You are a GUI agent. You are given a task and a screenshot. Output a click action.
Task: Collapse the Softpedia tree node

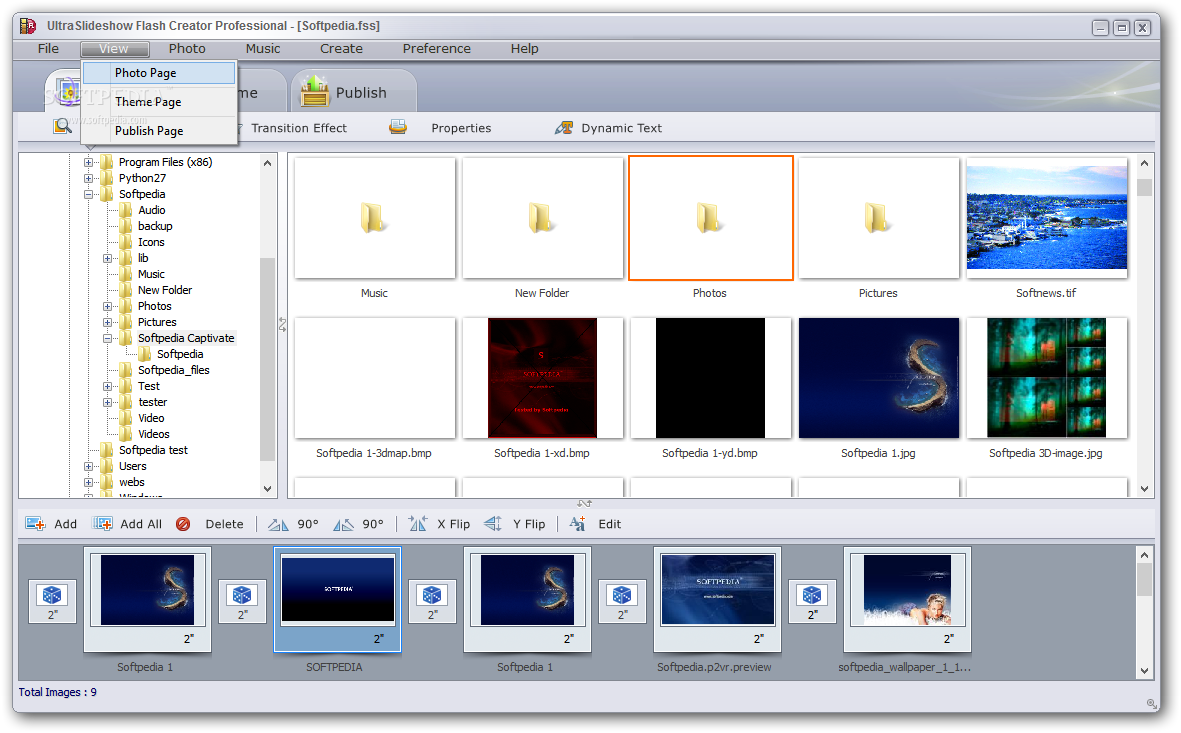pos(88,194)
